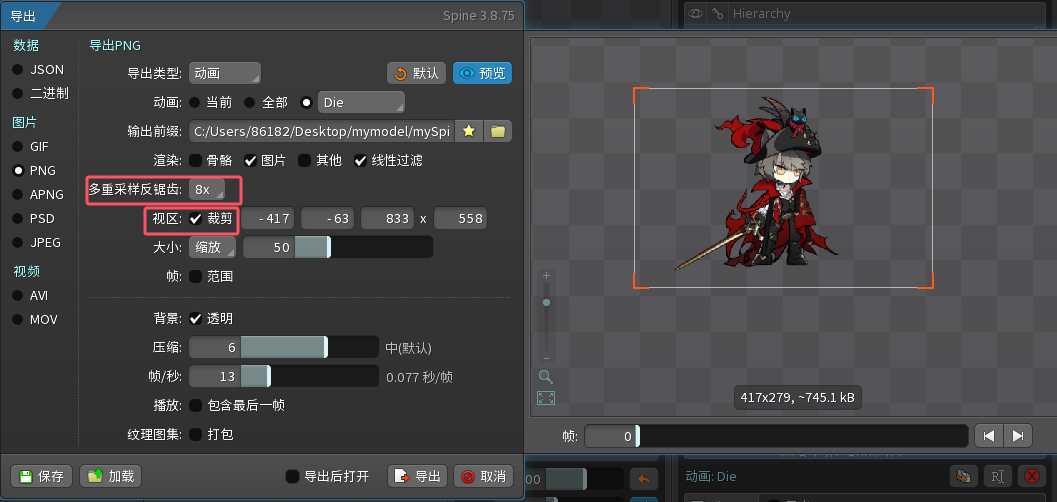Click the 417x279, ~745.1 kB size label
Image resolution: width=1057 pixels, height=502 pixels.
797,398
